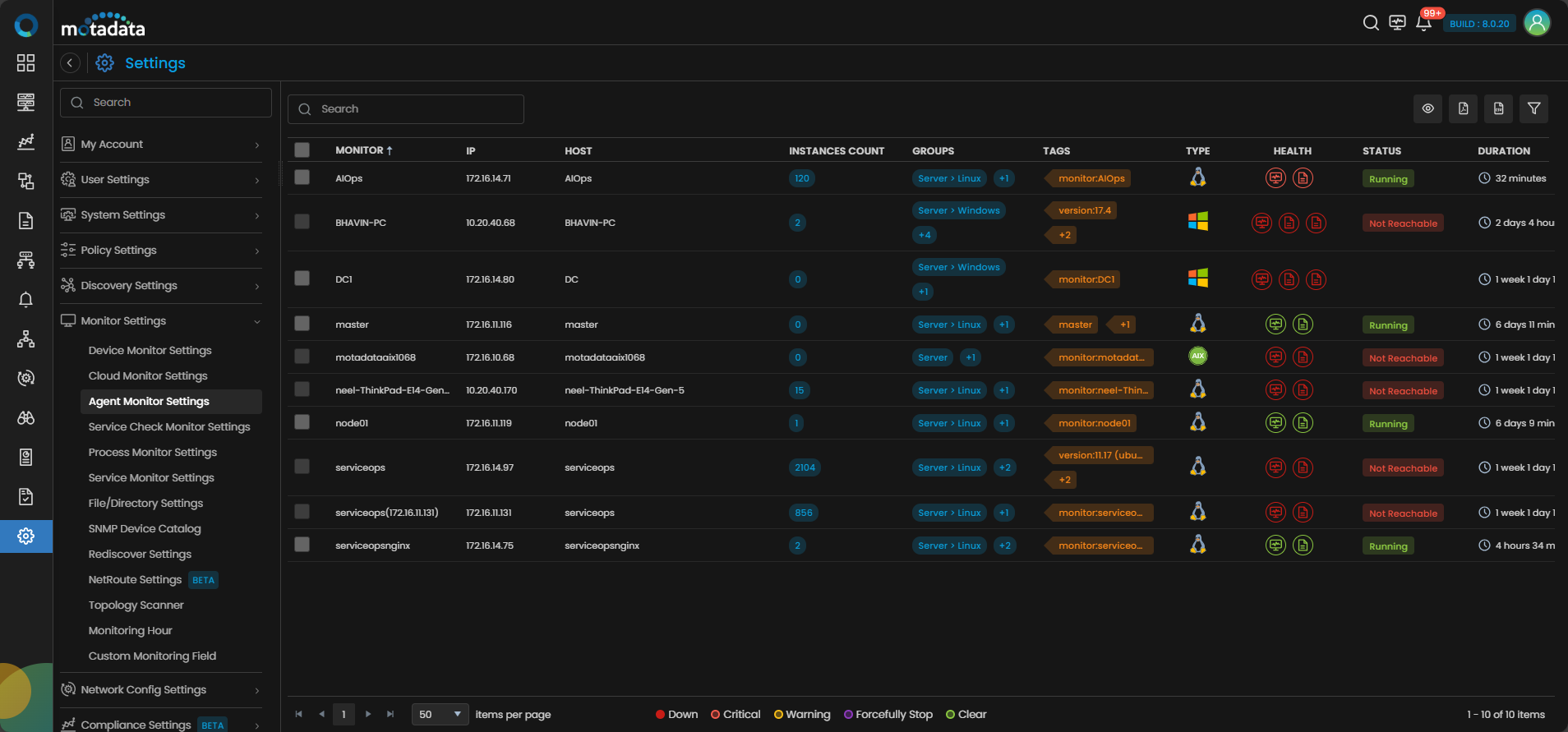Click the red Down legend dot
The image size is (1568, 732).
(660, 715)
